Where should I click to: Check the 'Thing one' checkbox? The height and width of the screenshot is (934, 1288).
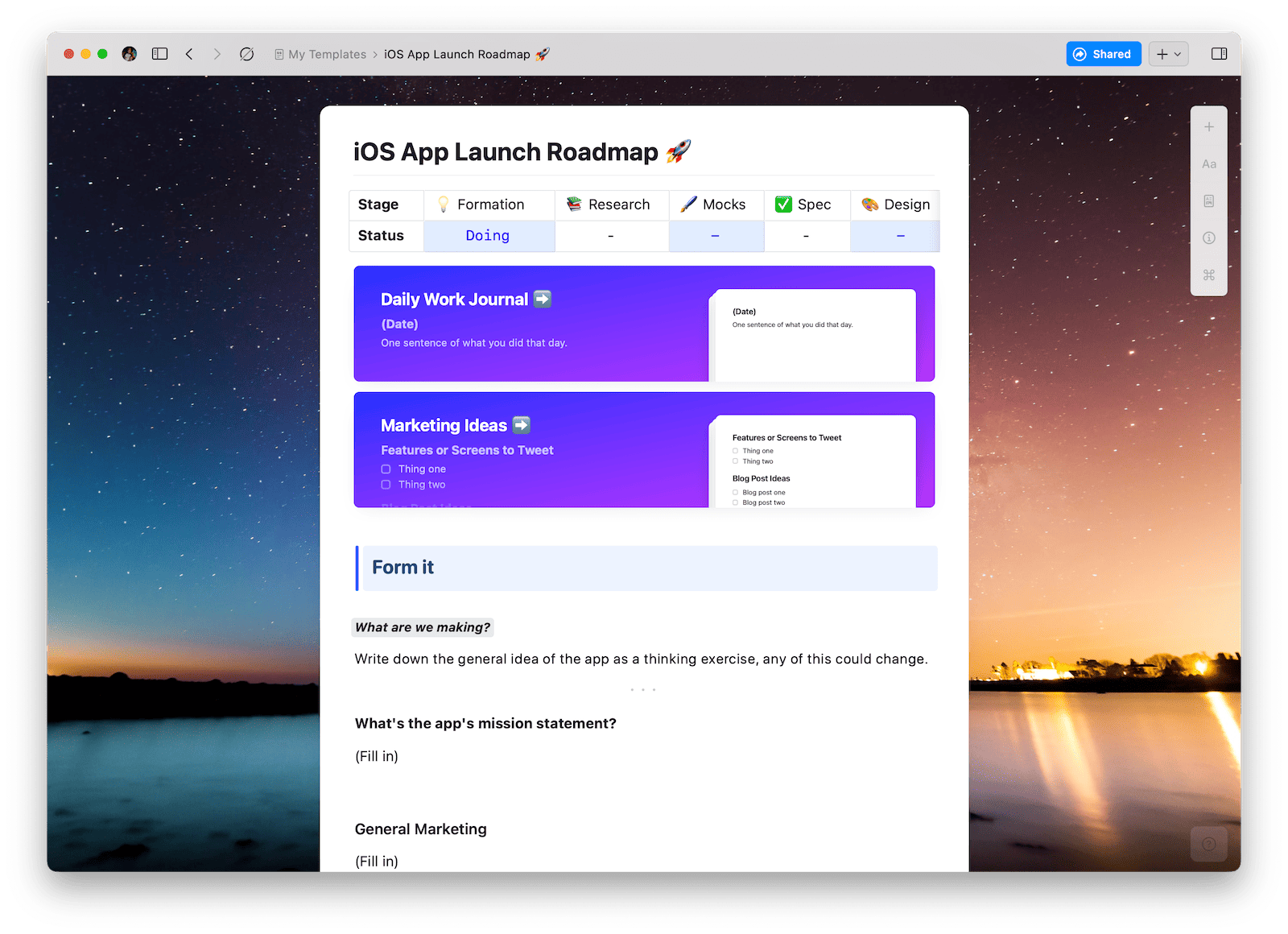tap(386, 469)
